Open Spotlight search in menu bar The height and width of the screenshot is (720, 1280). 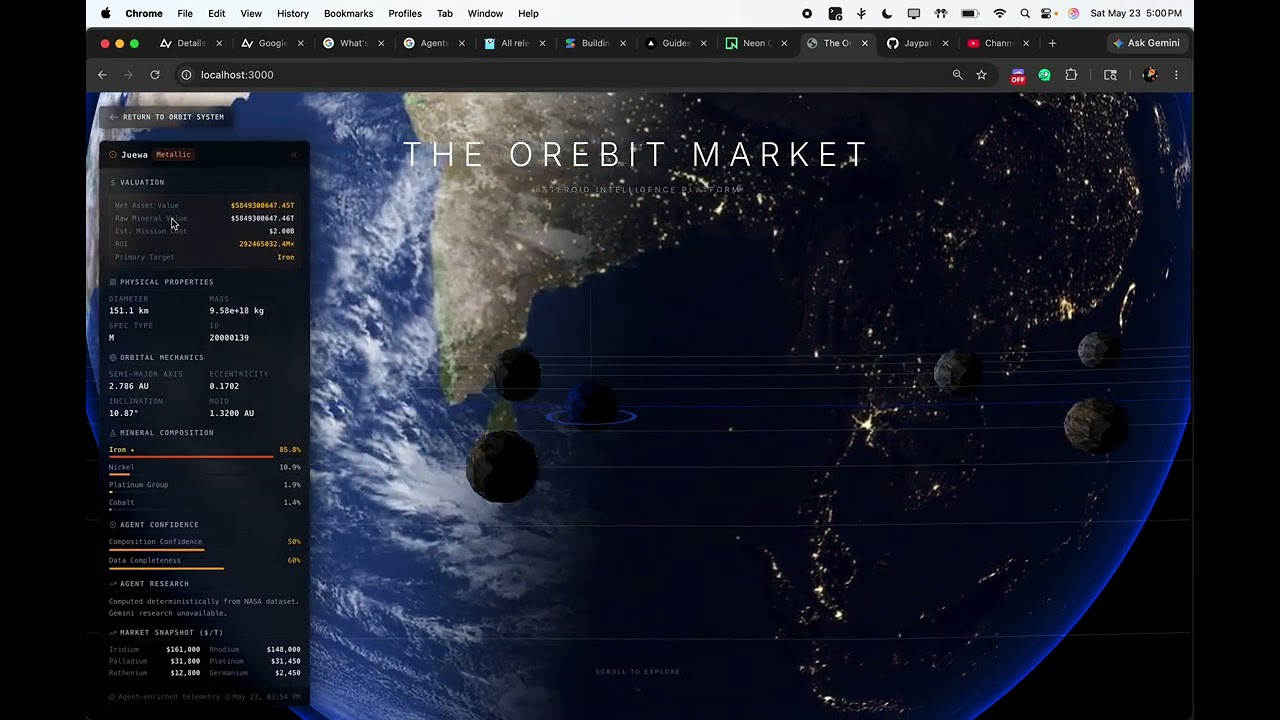tap(1025, 13)
